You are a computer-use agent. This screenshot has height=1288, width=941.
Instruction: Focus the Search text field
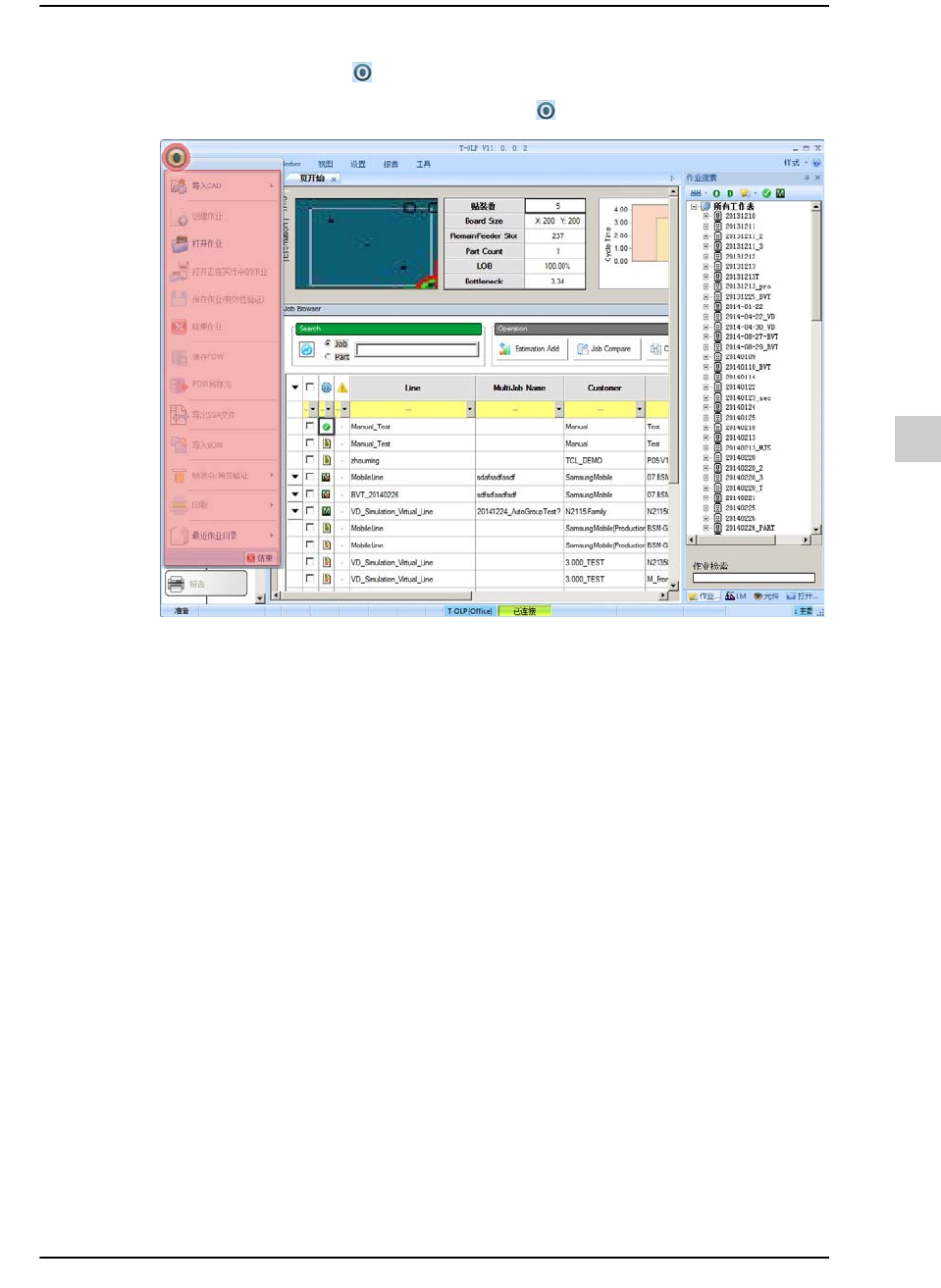tap(417, 349)
